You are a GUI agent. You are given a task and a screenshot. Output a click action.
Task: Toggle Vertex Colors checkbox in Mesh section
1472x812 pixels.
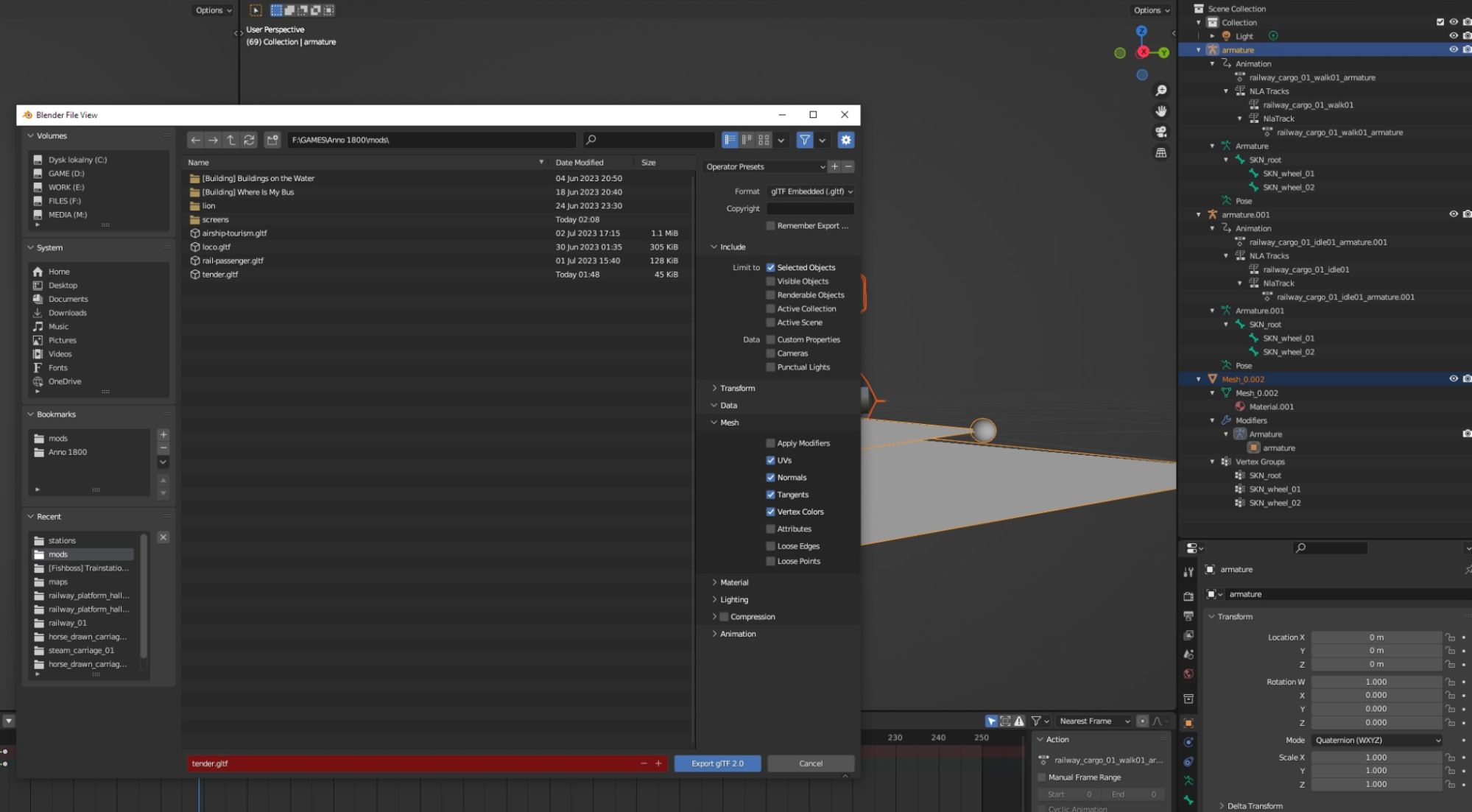(770, 511)
